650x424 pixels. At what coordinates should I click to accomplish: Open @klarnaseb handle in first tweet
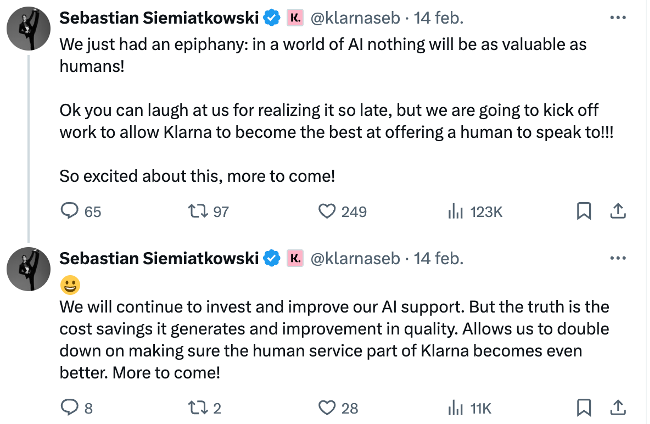click(355, 18)
